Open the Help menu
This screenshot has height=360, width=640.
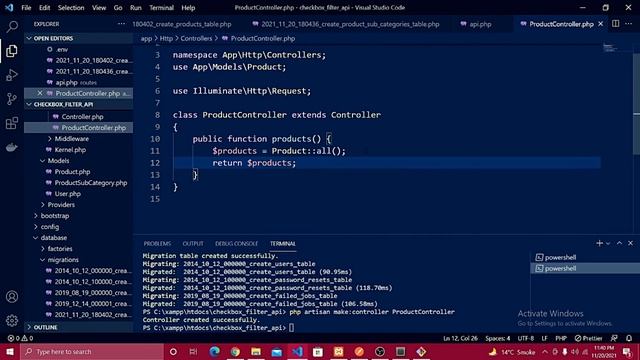[188, 7]
